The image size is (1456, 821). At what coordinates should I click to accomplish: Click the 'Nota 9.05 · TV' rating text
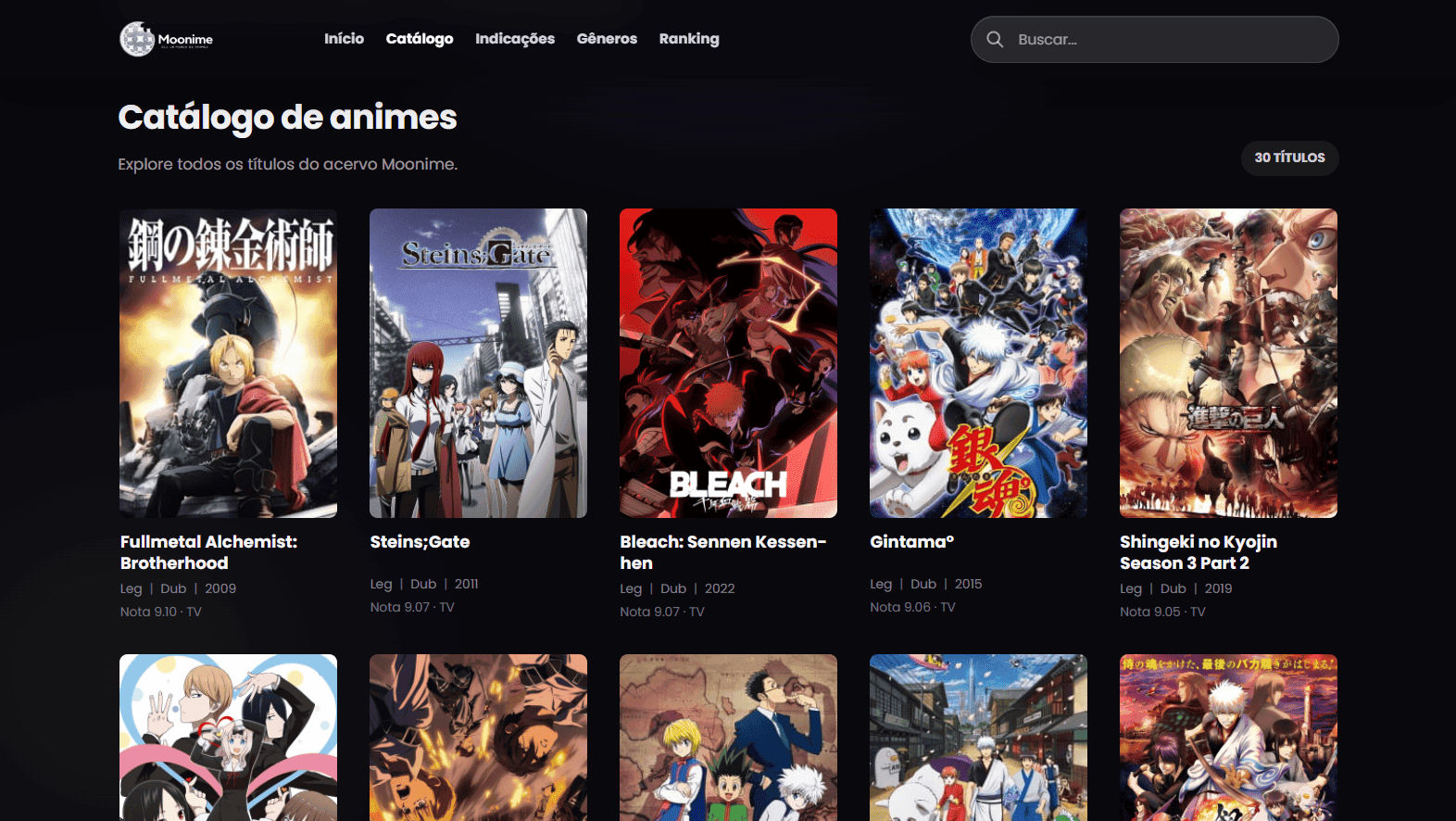click(x=1162, y=612)
